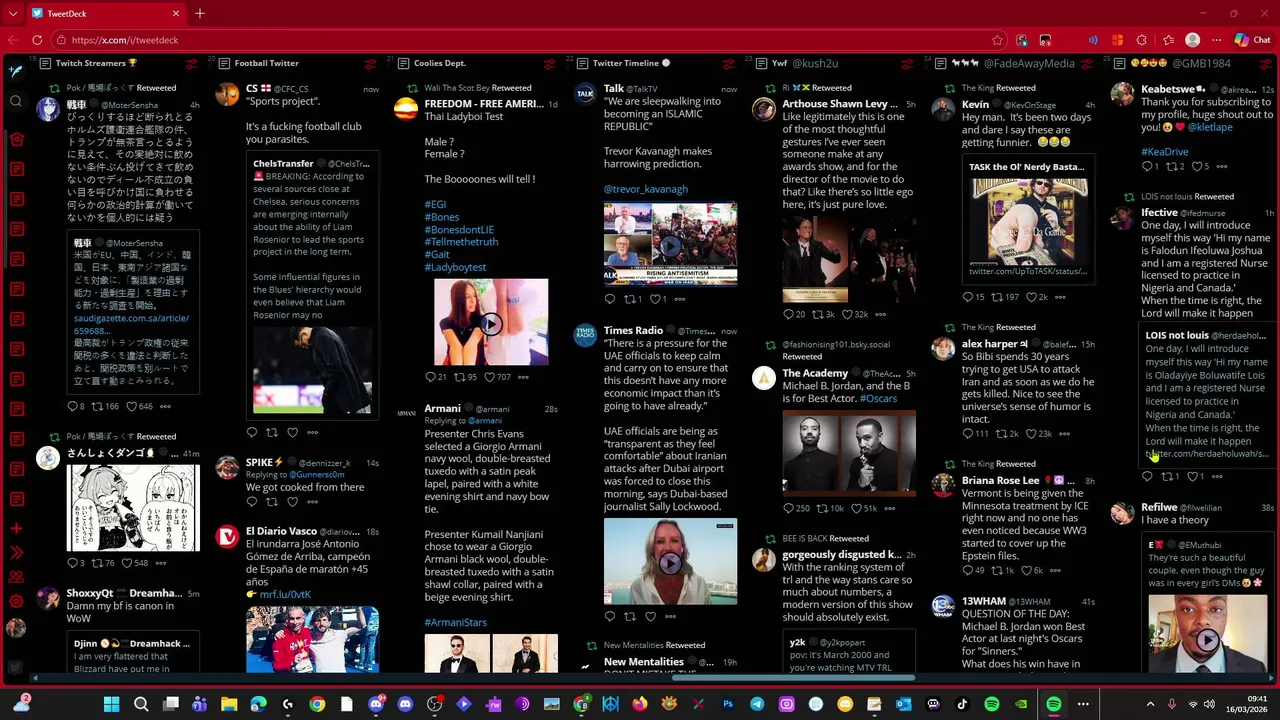Like the Talk TV tweet with 1 like
Viewport: 1280px width, 720px height.
click(655, 299)
